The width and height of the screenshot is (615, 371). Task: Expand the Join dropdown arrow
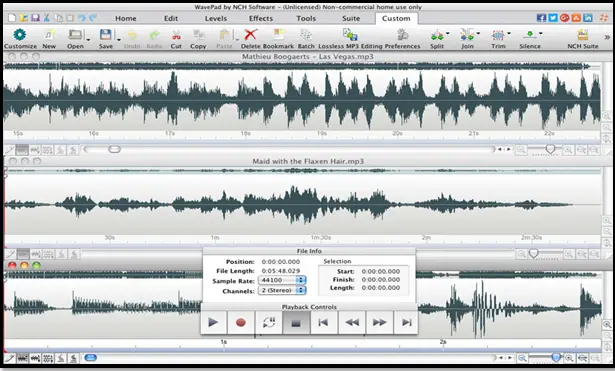pyautogui.click(x=478, y=33)
